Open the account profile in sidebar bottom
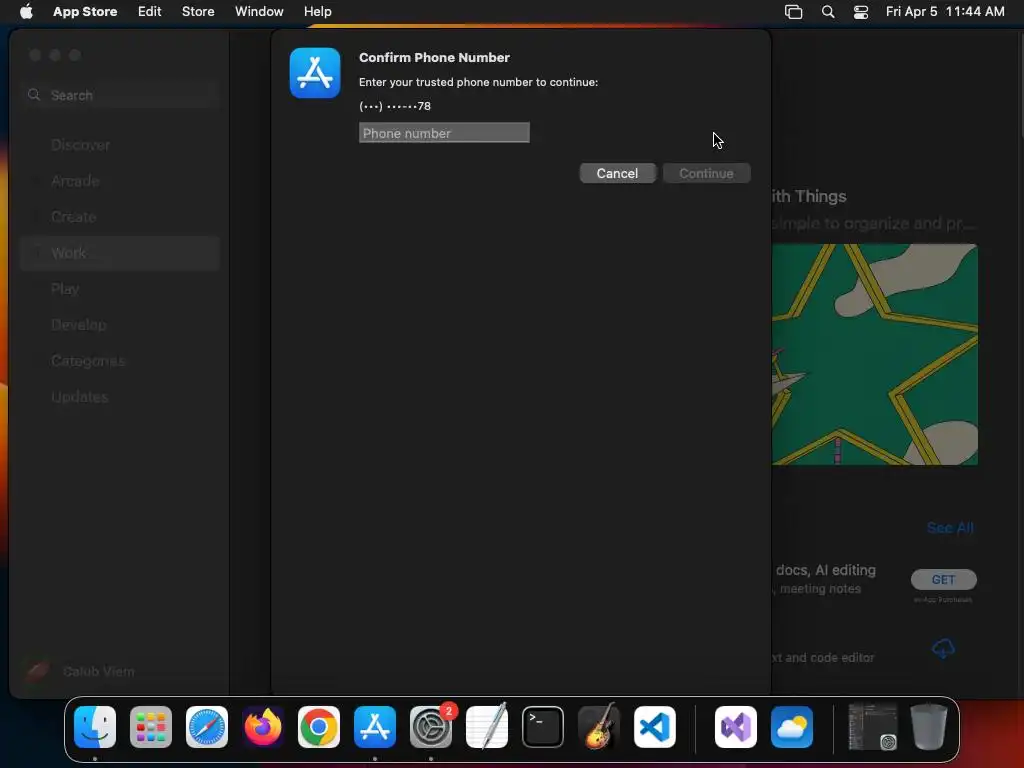The height and width of the screenshot is (768, 1024). pyautogui.click(x=82, y=671)
